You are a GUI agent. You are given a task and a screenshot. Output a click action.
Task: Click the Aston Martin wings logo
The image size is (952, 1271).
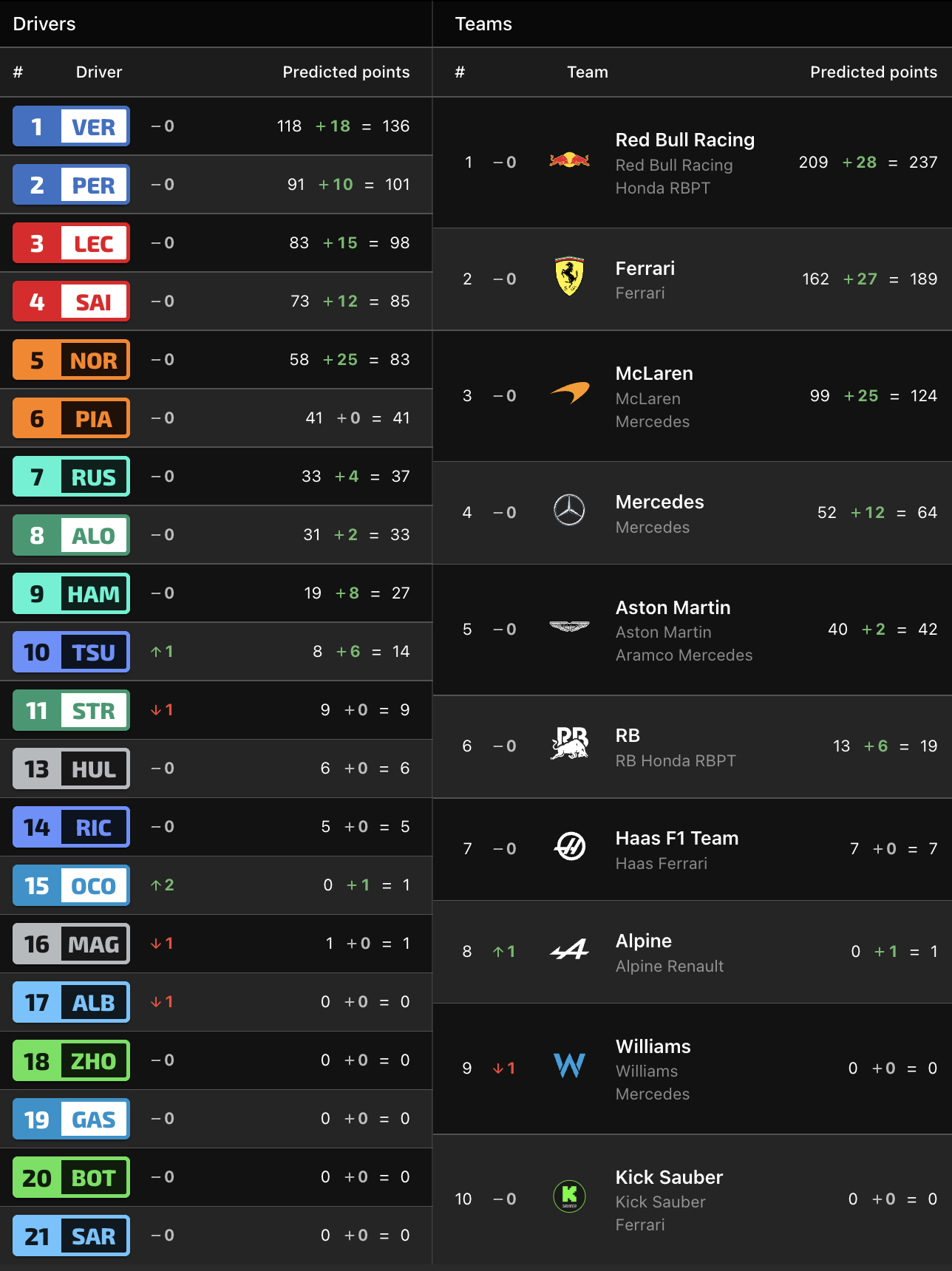click(x=569, y=627)
